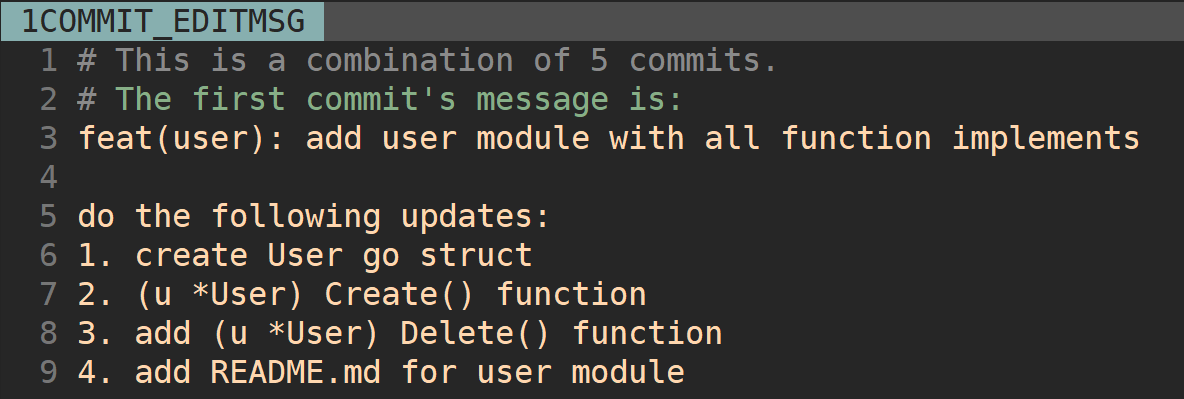Screen dimensions: 1184x399
Task: Click the word "function" on line 8
Action: (646, 334)
